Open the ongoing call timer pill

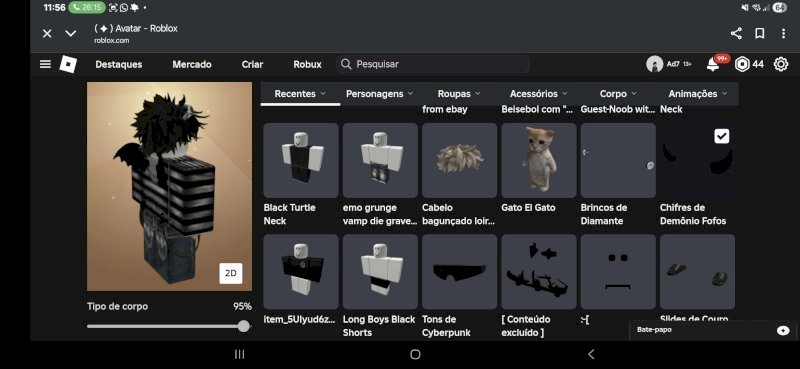(87, 8)
